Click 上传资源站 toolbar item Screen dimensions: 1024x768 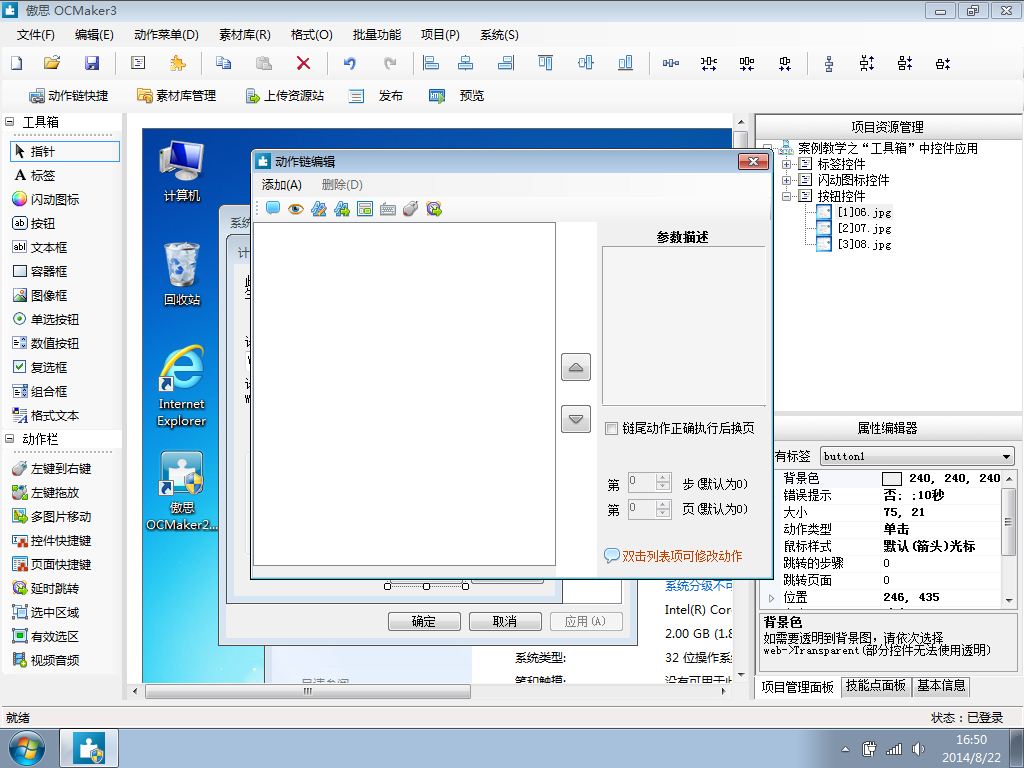284,95
